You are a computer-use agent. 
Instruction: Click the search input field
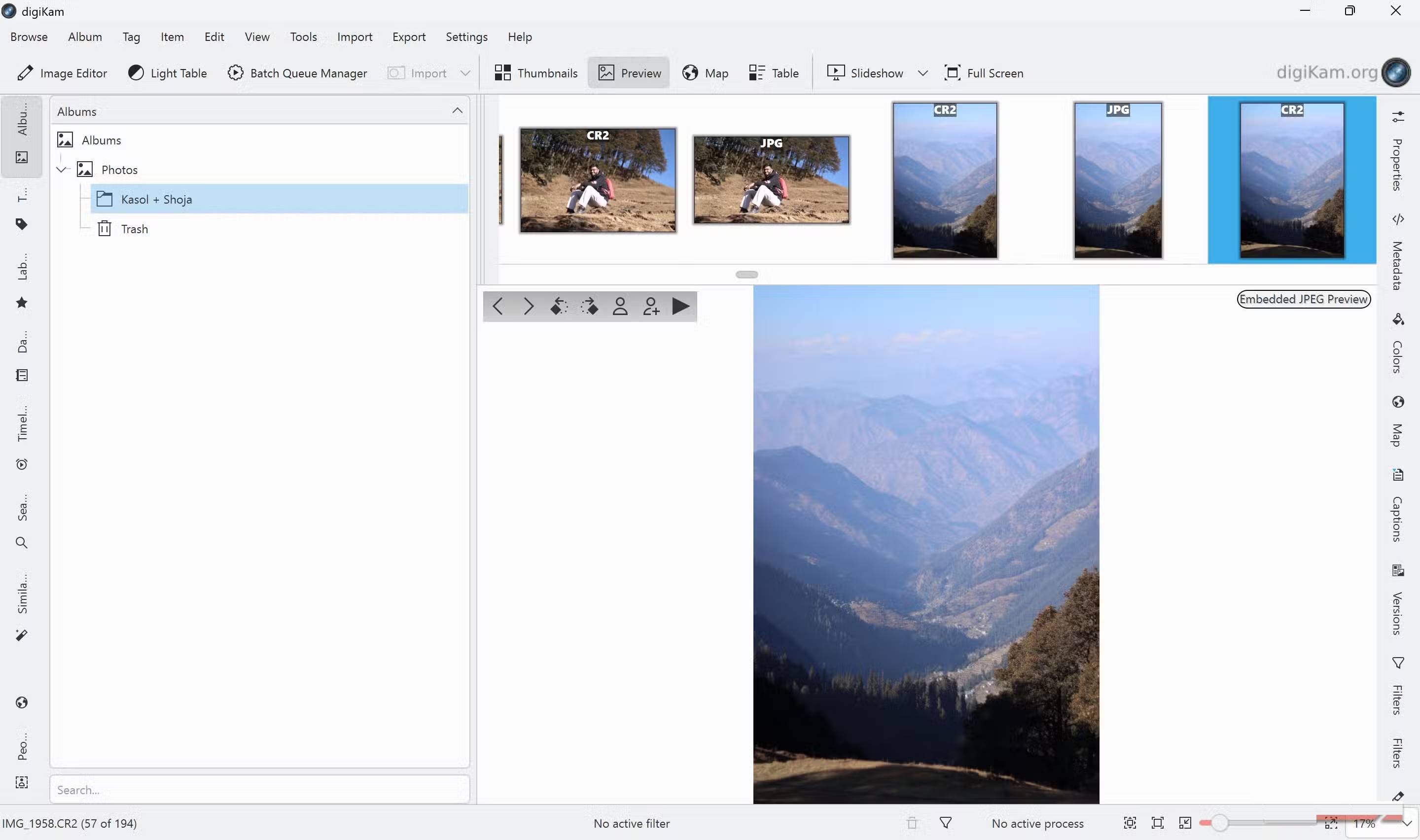259,789
